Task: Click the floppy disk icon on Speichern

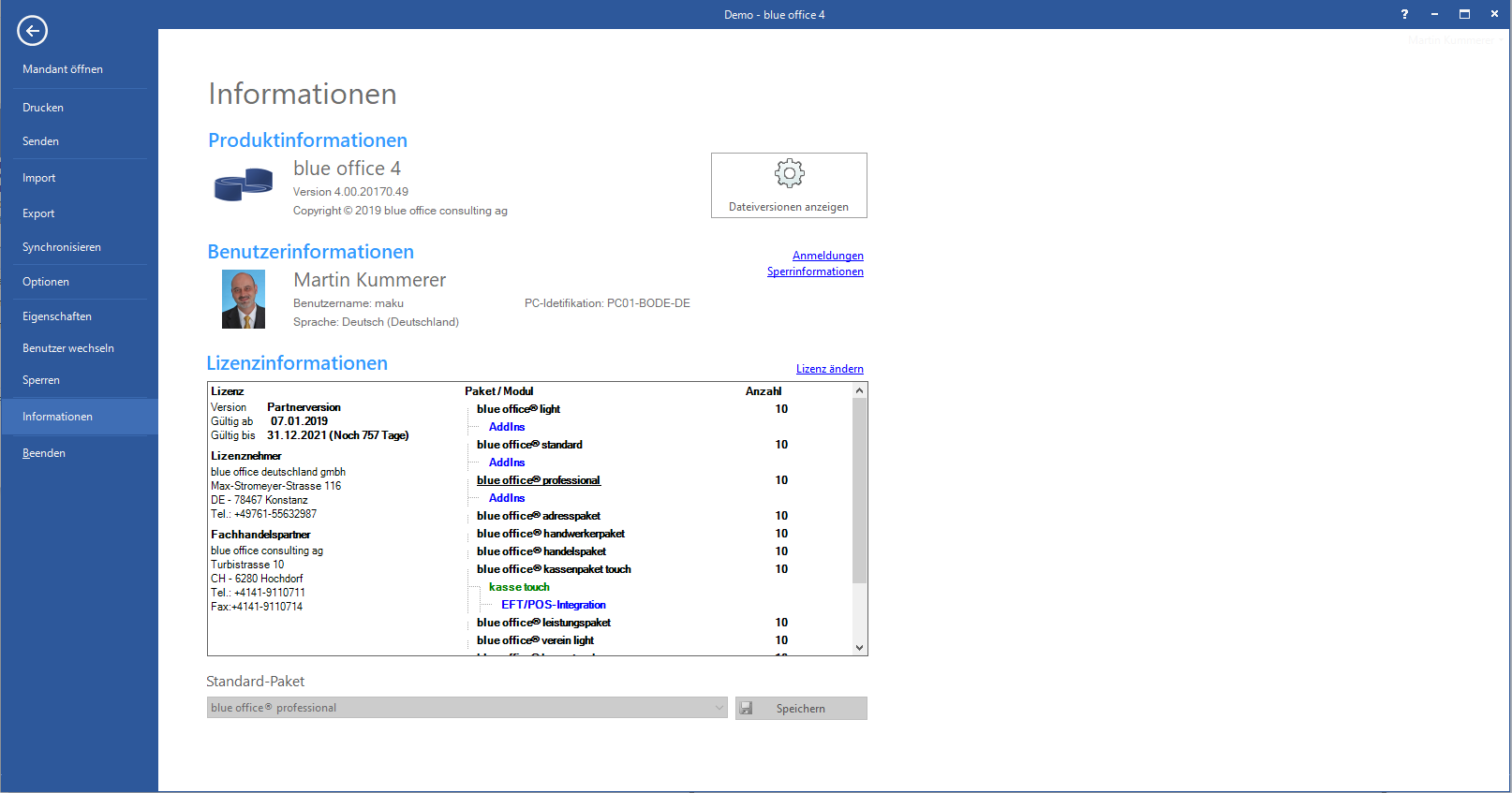Action: [747, 709]
